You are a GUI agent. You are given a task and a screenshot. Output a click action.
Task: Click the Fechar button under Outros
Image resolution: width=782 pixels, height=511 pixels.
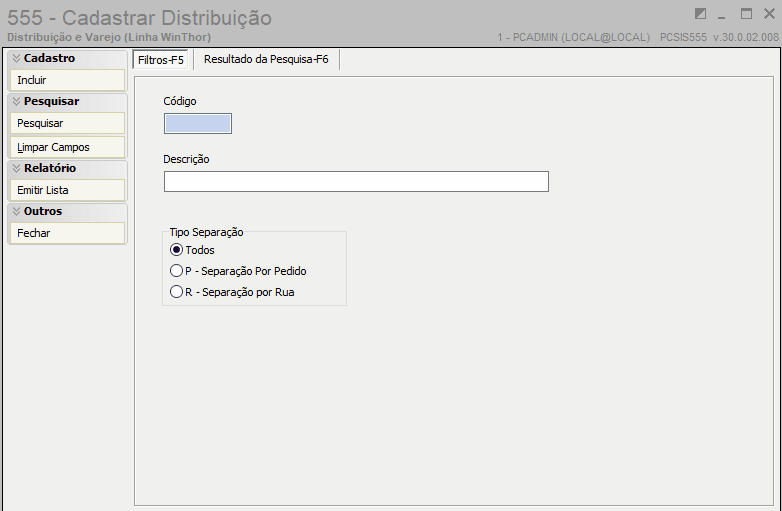pyautogui.click(x=67, y=233)
